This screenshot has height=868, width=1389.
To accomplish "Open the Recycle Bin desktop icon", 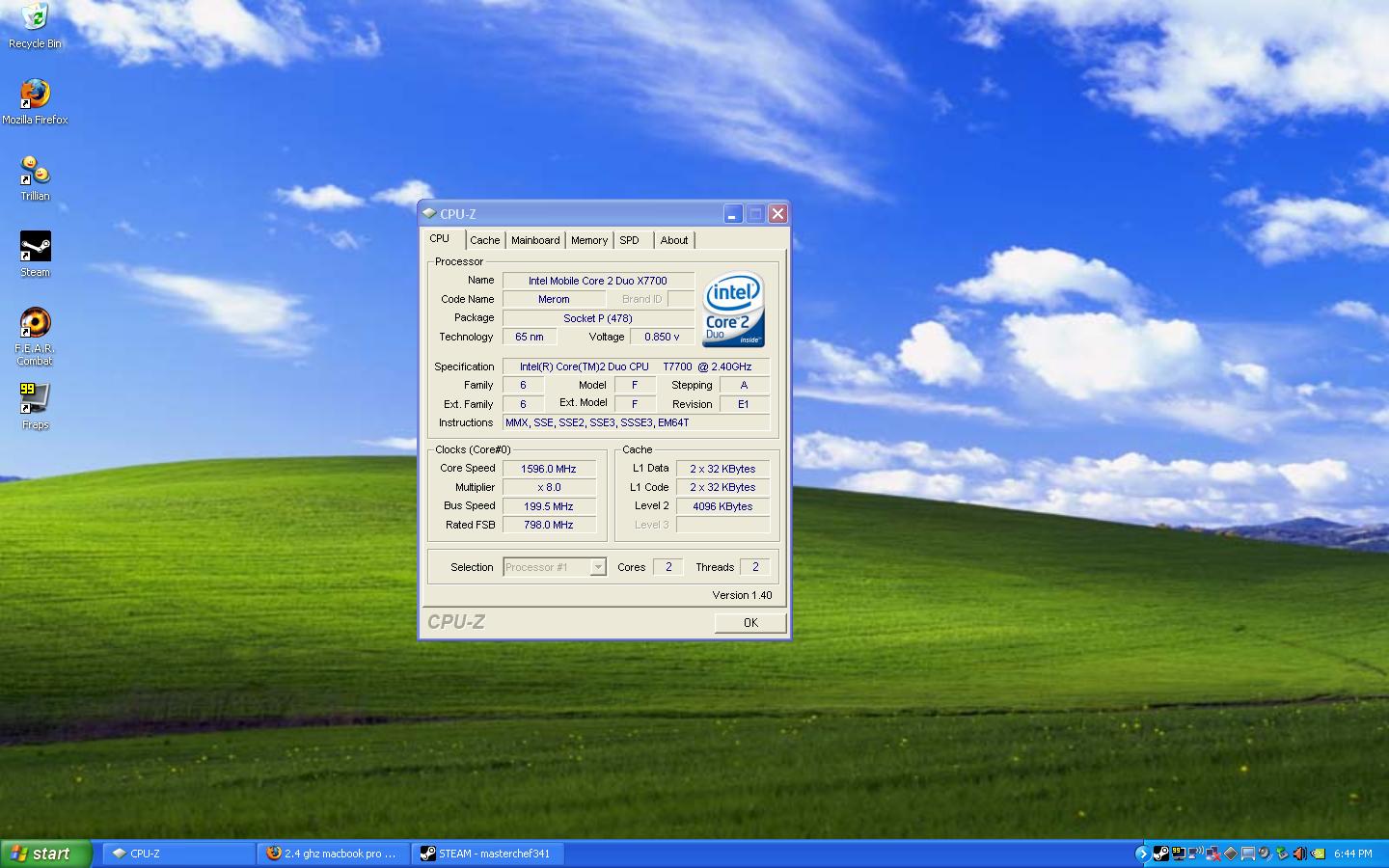I will click(x=35, y=25).
